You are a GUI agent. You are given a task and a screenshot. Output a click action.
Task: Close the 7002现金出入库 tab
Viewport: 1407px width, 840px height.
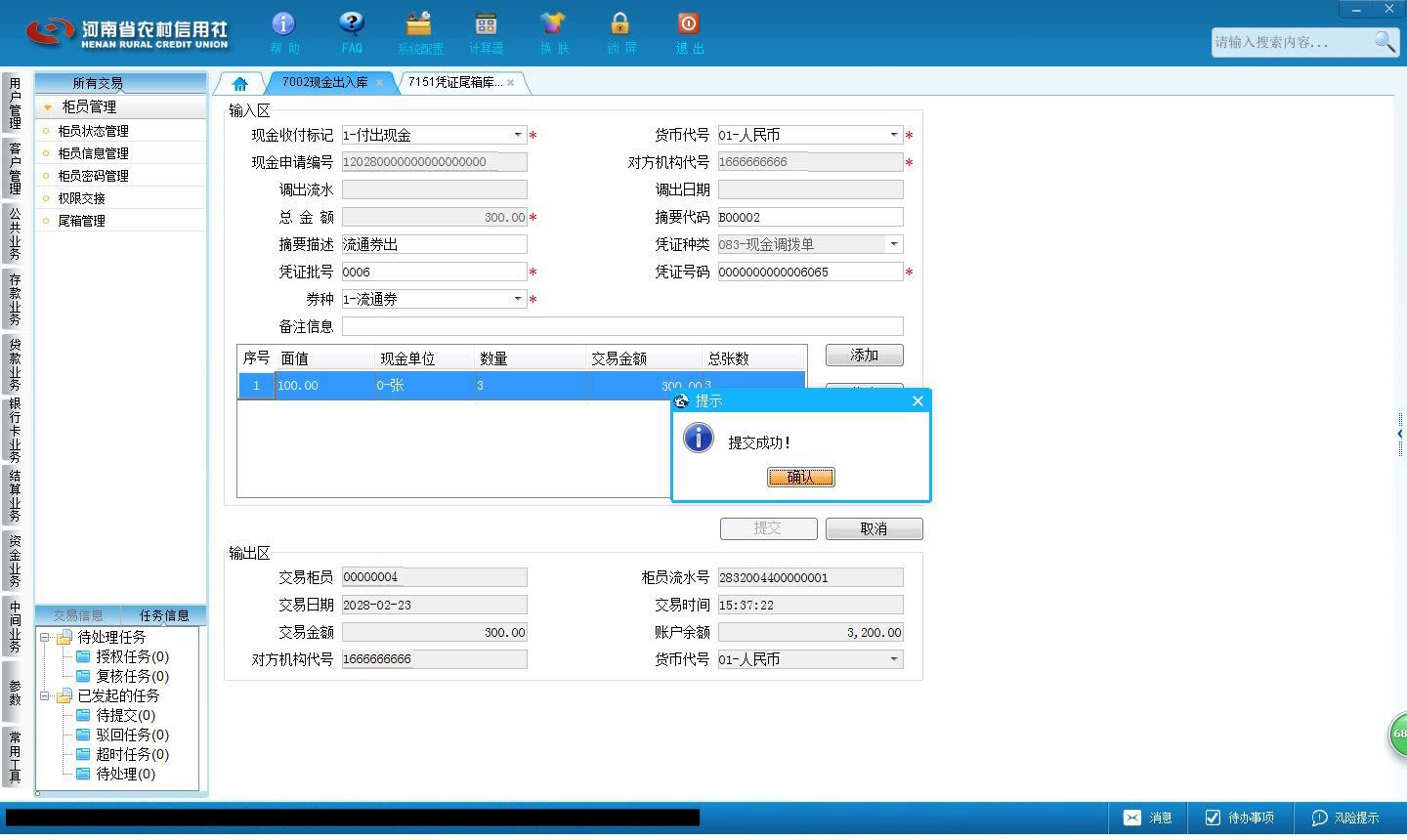coord(379,83)
